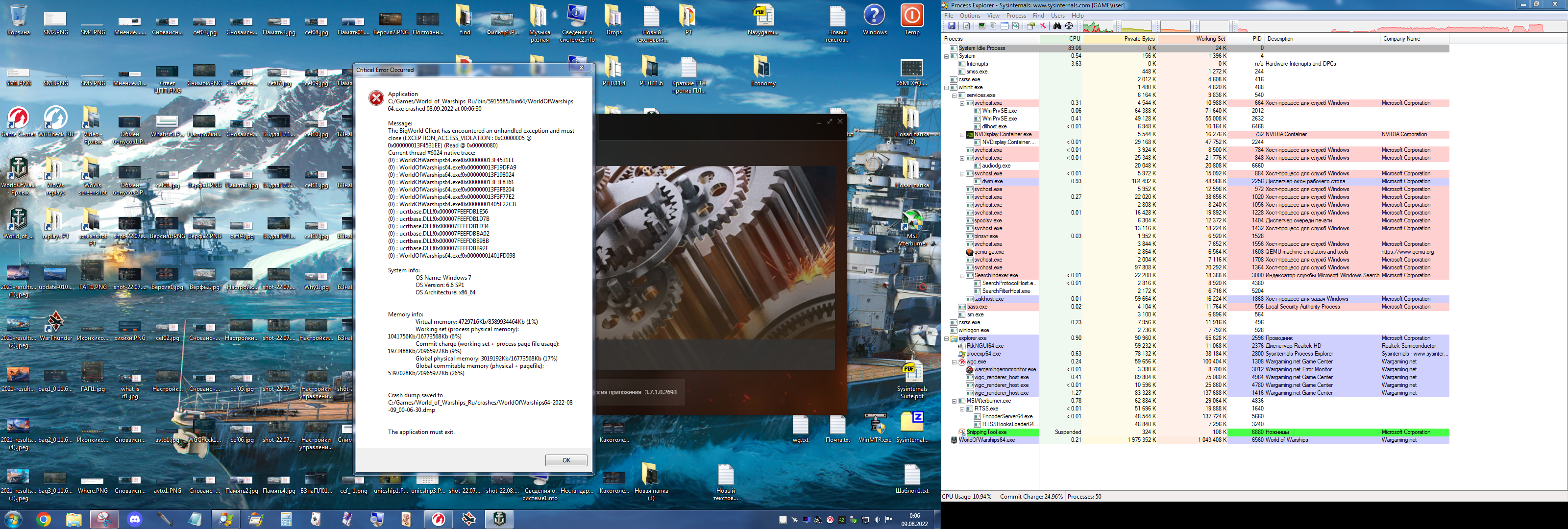Switch to Snipping Tool in the taskbar

pyautogui.click(x=104, y=519)
